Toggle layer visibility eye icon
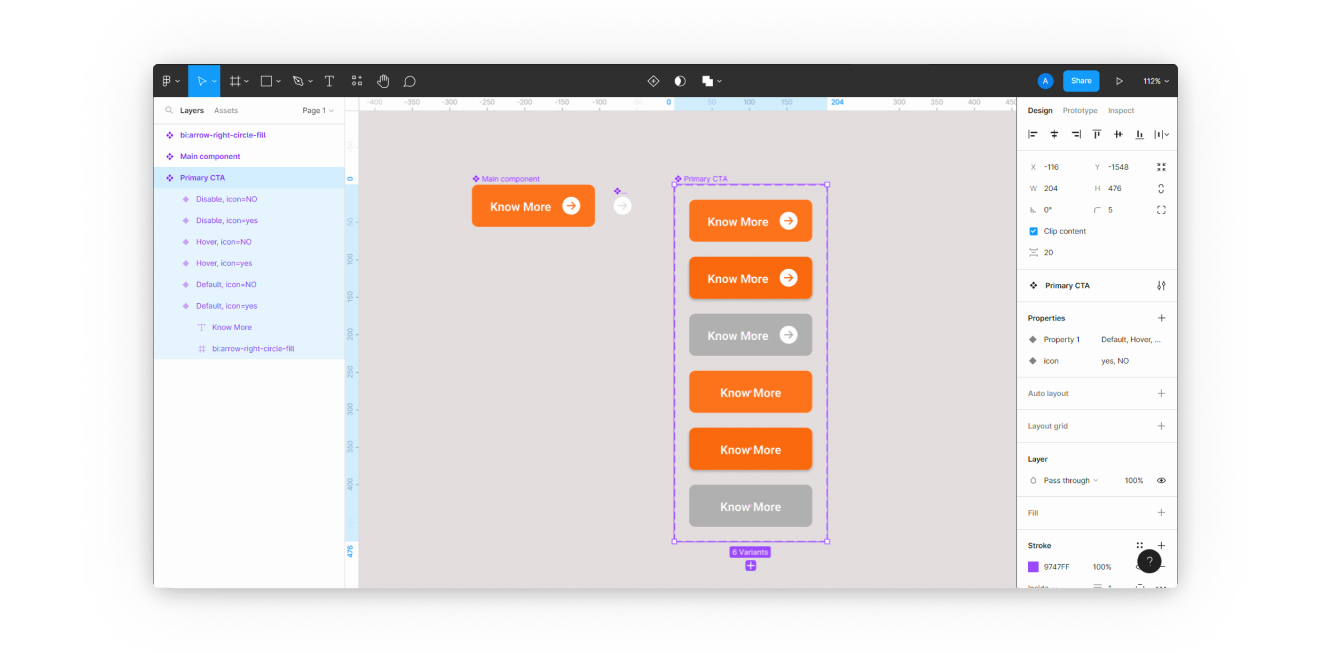Image resolution: width=1331 pixels, height=653 pixels. click(1161, 480)
